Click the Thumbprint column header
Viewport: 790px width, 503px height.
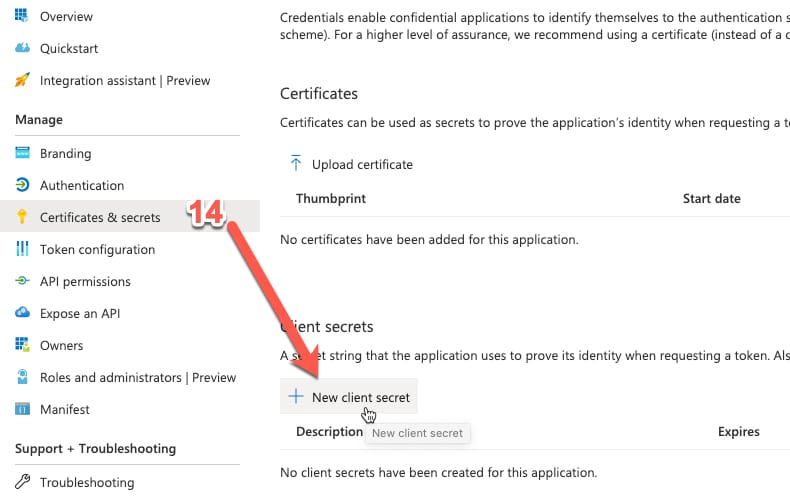point(331,198)
